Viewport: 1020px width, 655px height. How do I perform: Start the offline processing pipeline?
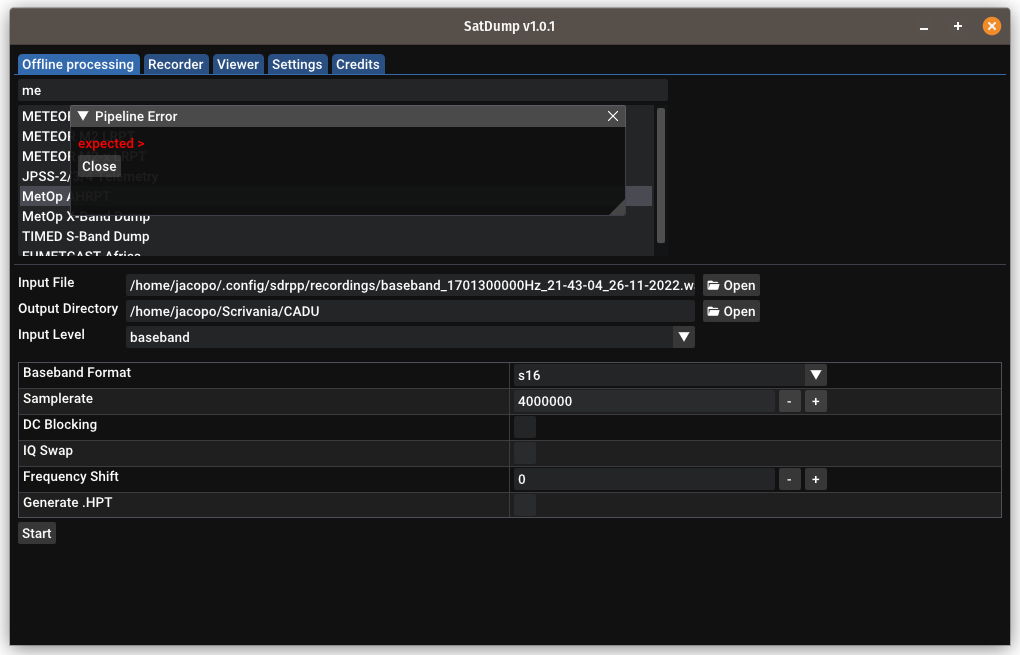tap(36, 533)
